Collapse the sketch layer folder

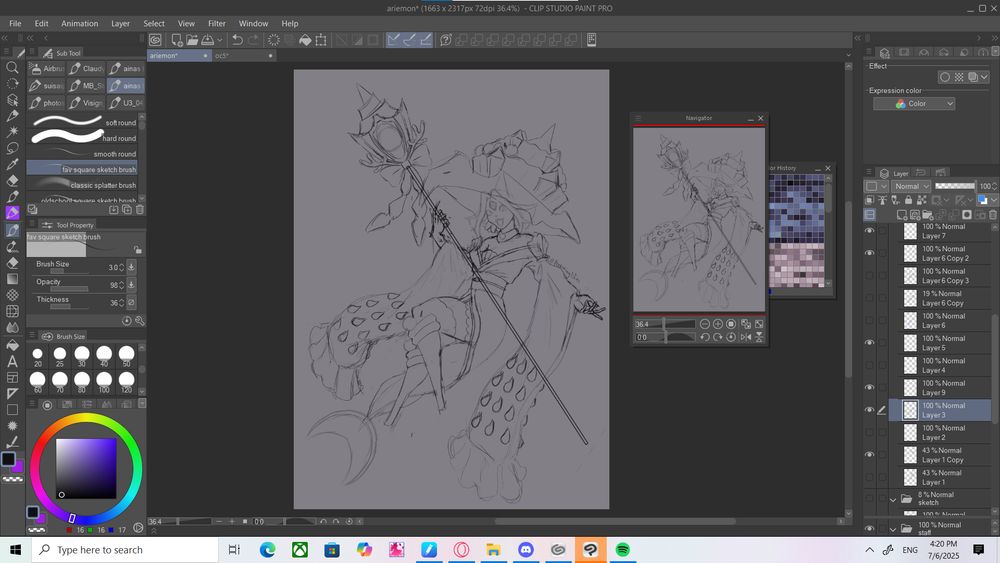coord(894,499)
